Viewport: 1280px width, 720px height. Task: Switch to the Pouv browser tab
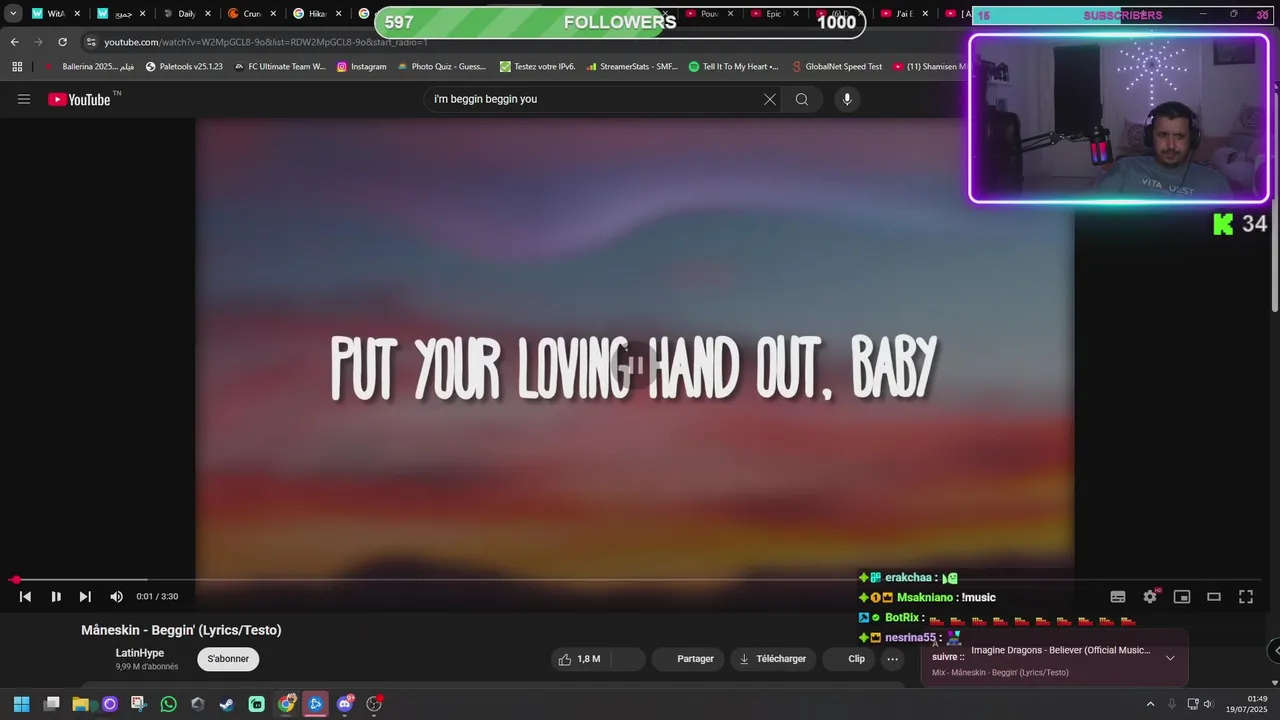[708, 14]
